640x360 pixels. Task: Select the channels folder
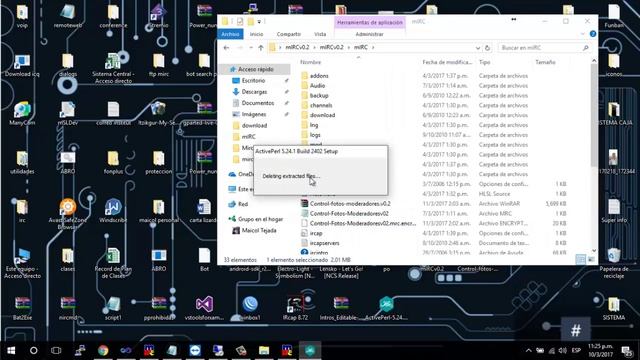coord(321,105)
